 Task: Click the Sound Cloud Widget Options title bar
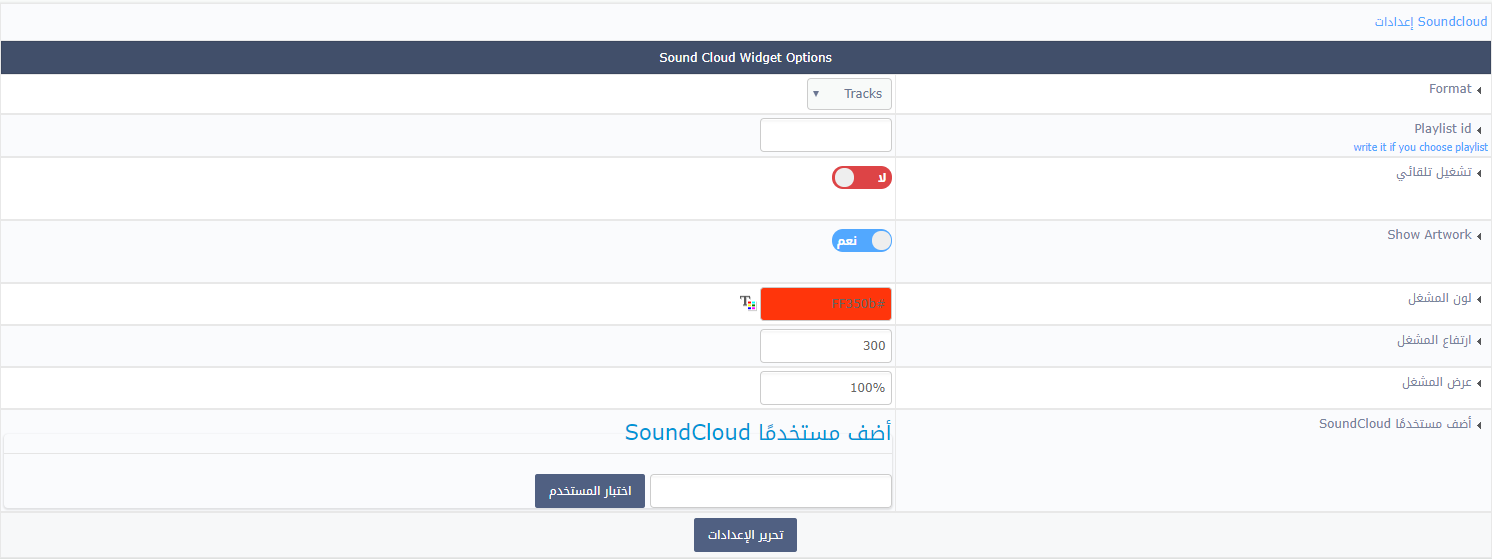point(746,58)
